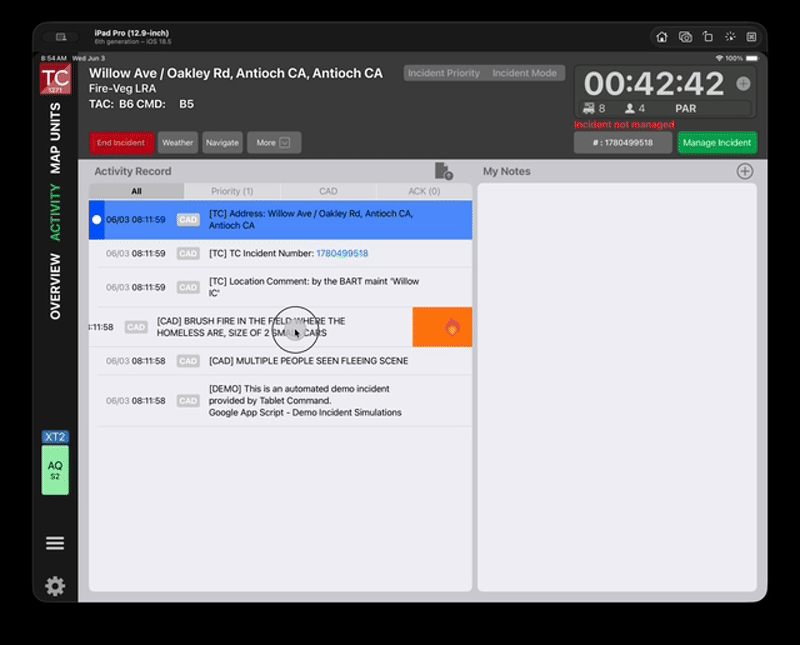Image resolution: width=800 pixels, height=645 pixels.
Task: Set Incident Mode
Action: [524, 73]
